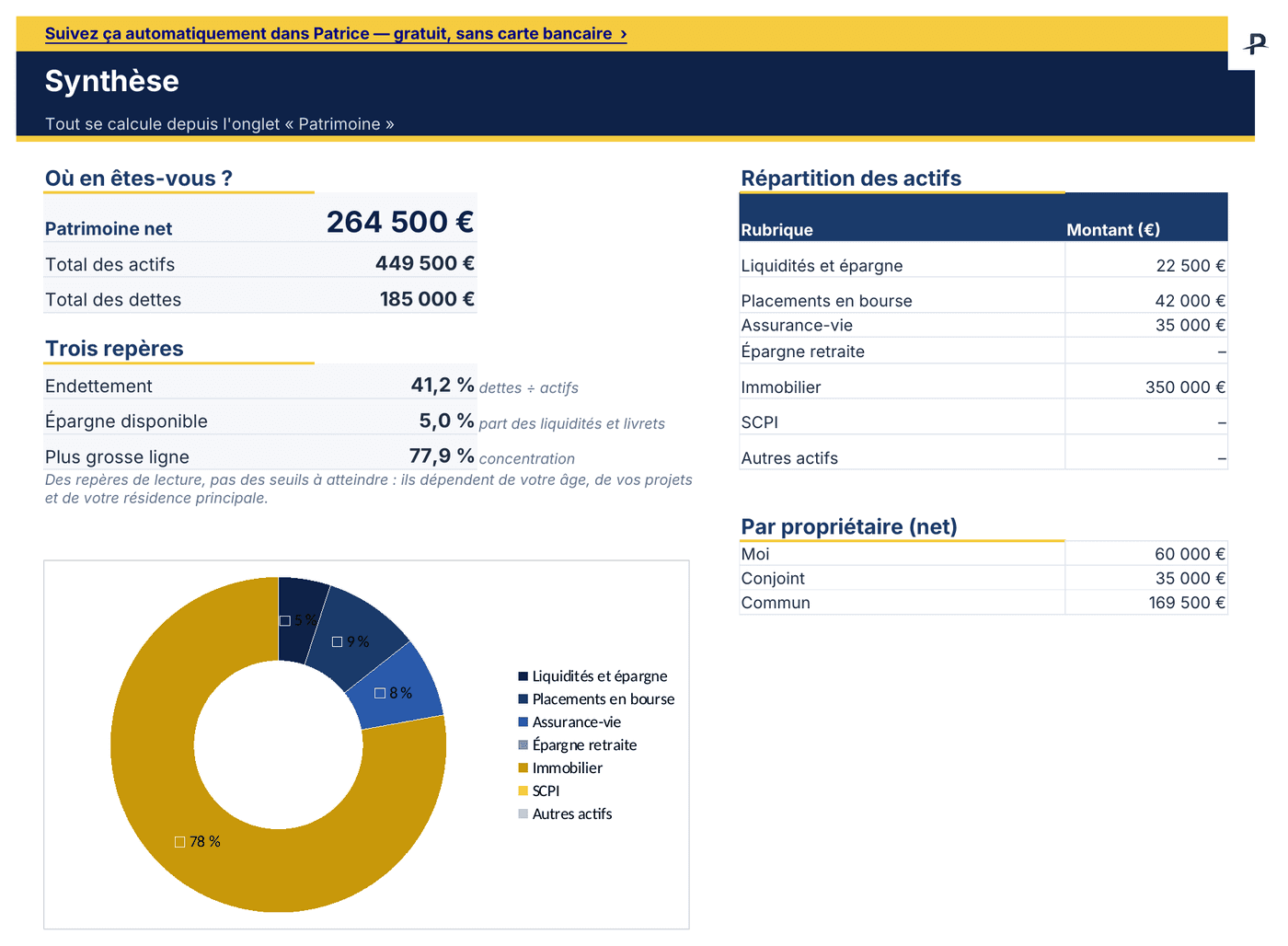1288x946 pixels.
Task: Select the Montant (€) column header
Action: (x=1113, y=230)
